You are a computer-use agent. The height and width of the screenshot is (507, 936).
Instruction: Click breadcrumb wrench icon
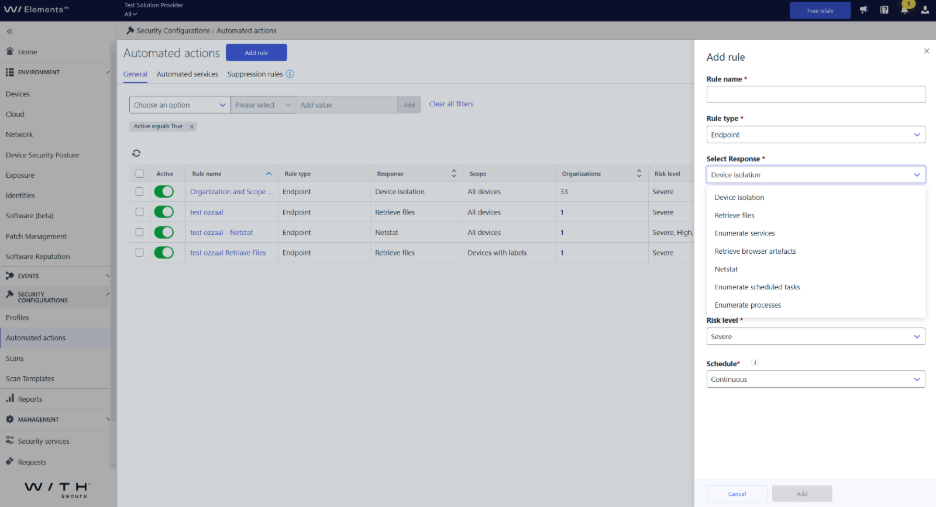coord(130,30)
